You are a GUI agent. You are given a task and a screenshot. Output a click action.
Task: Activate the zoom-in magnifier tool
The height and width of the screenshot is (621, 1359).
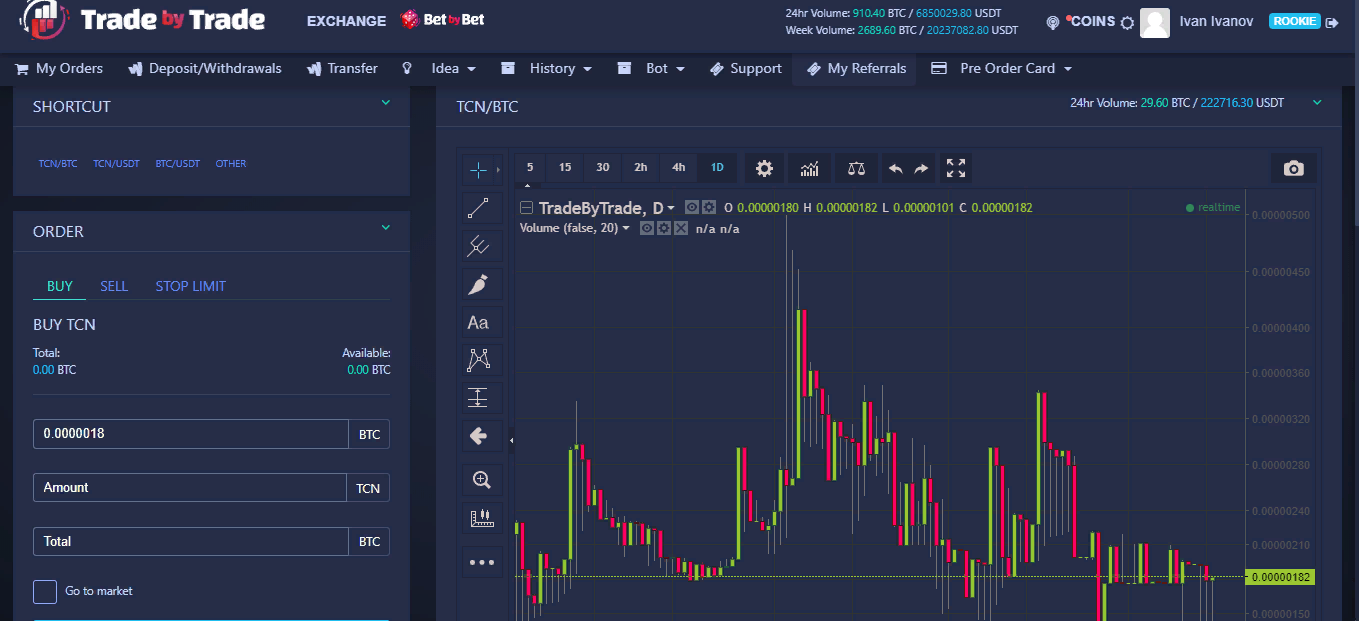pos(481,480)
